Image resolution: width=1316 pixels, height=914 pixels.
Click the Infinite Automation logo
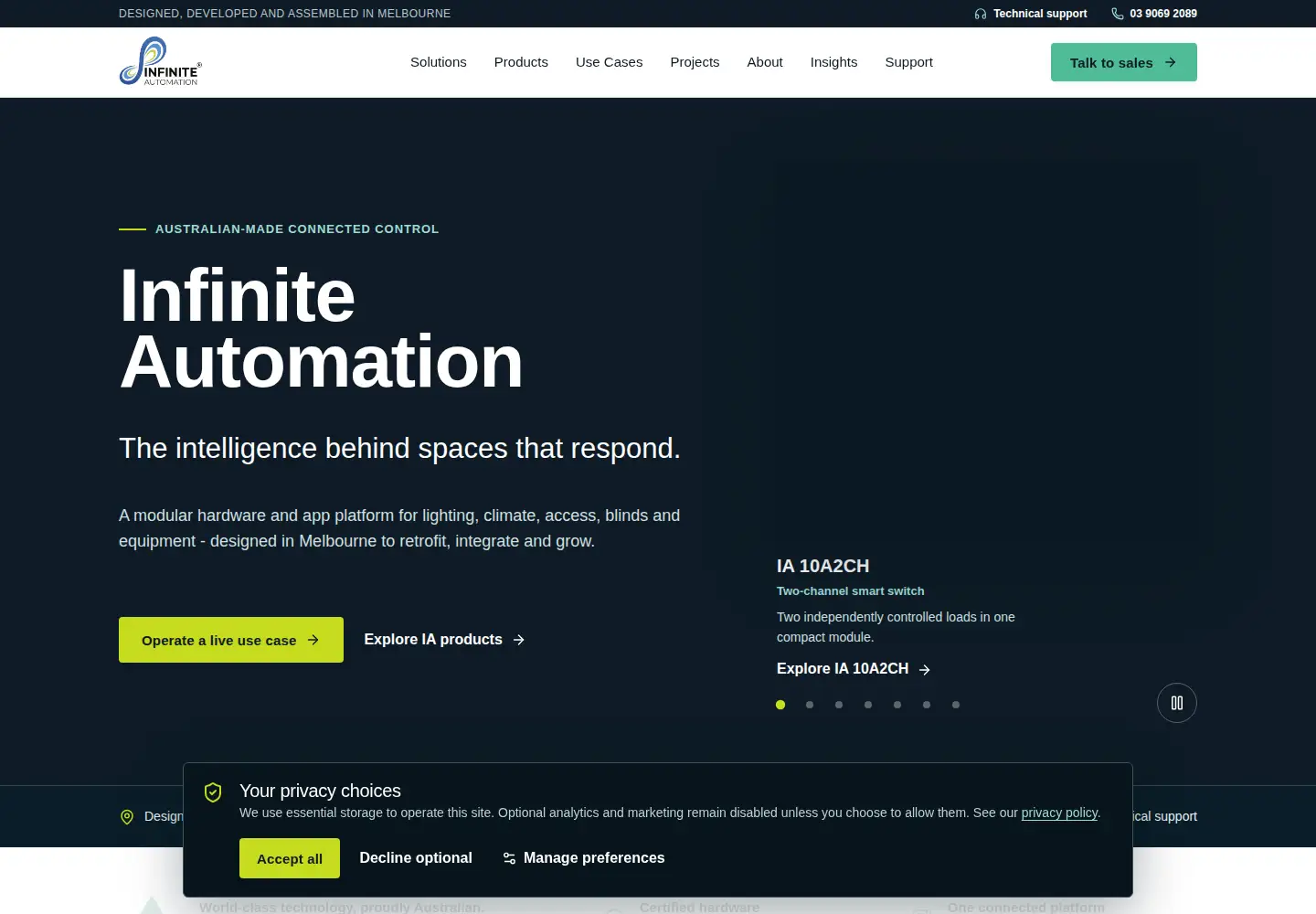click(x=160, y=61)
